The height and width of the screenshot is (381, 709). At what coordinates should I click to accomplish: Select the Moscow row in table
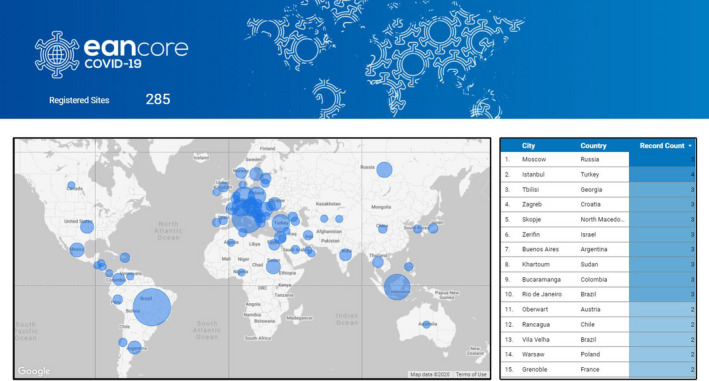[x=598, y=160]
